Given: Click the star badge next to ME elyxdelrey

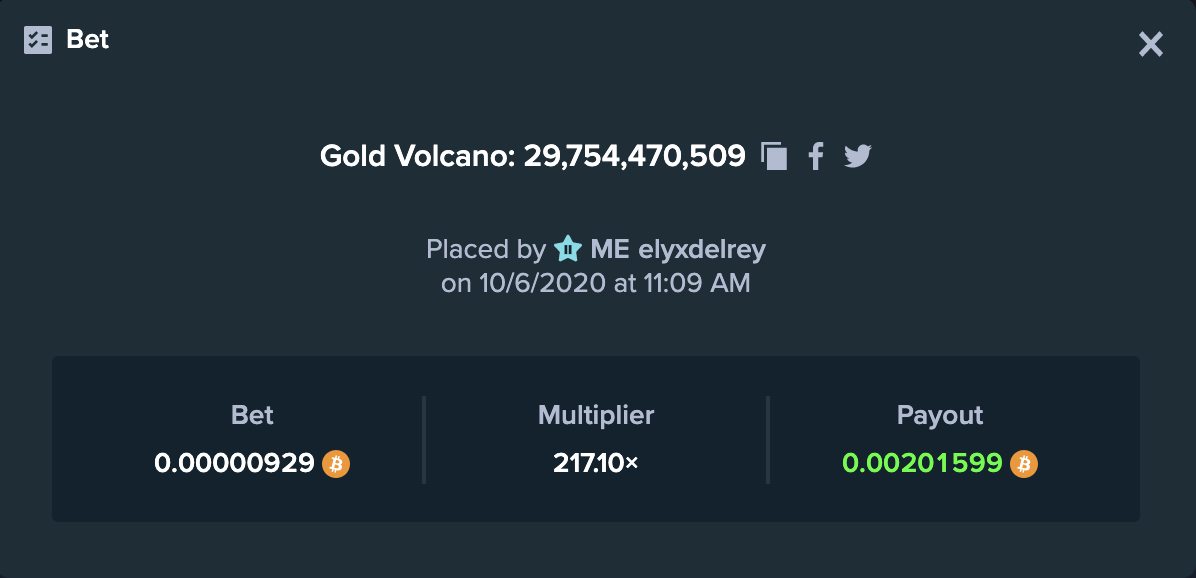Looking at the screenshot, I should click(567, 249).
